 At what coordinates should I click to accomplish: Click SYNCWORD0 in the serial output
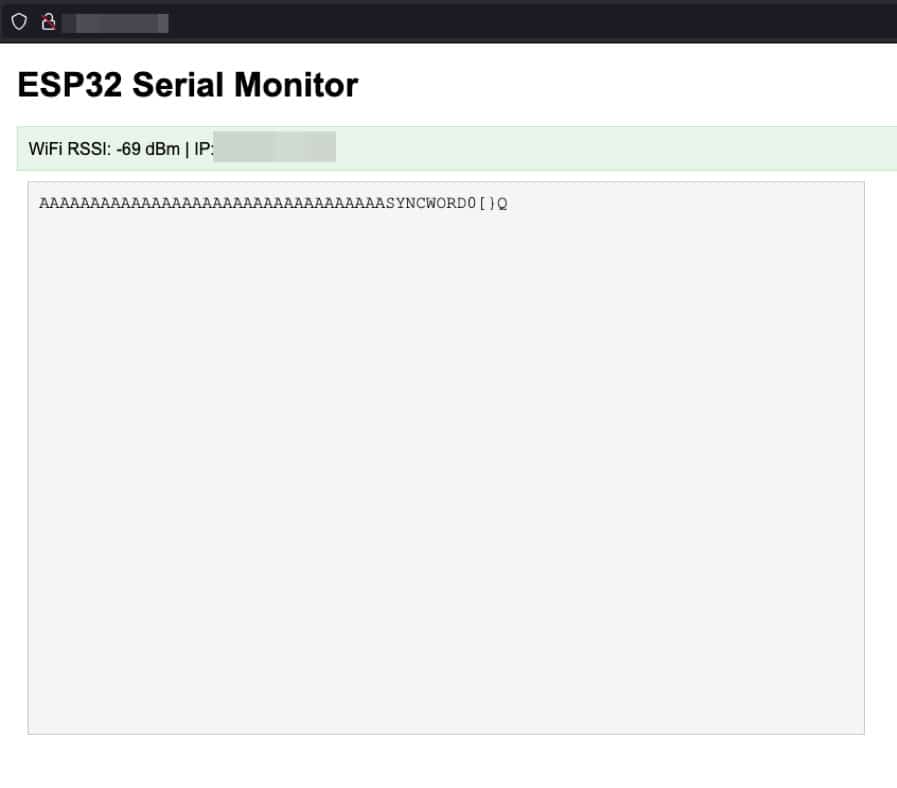(x=431, y=203)
